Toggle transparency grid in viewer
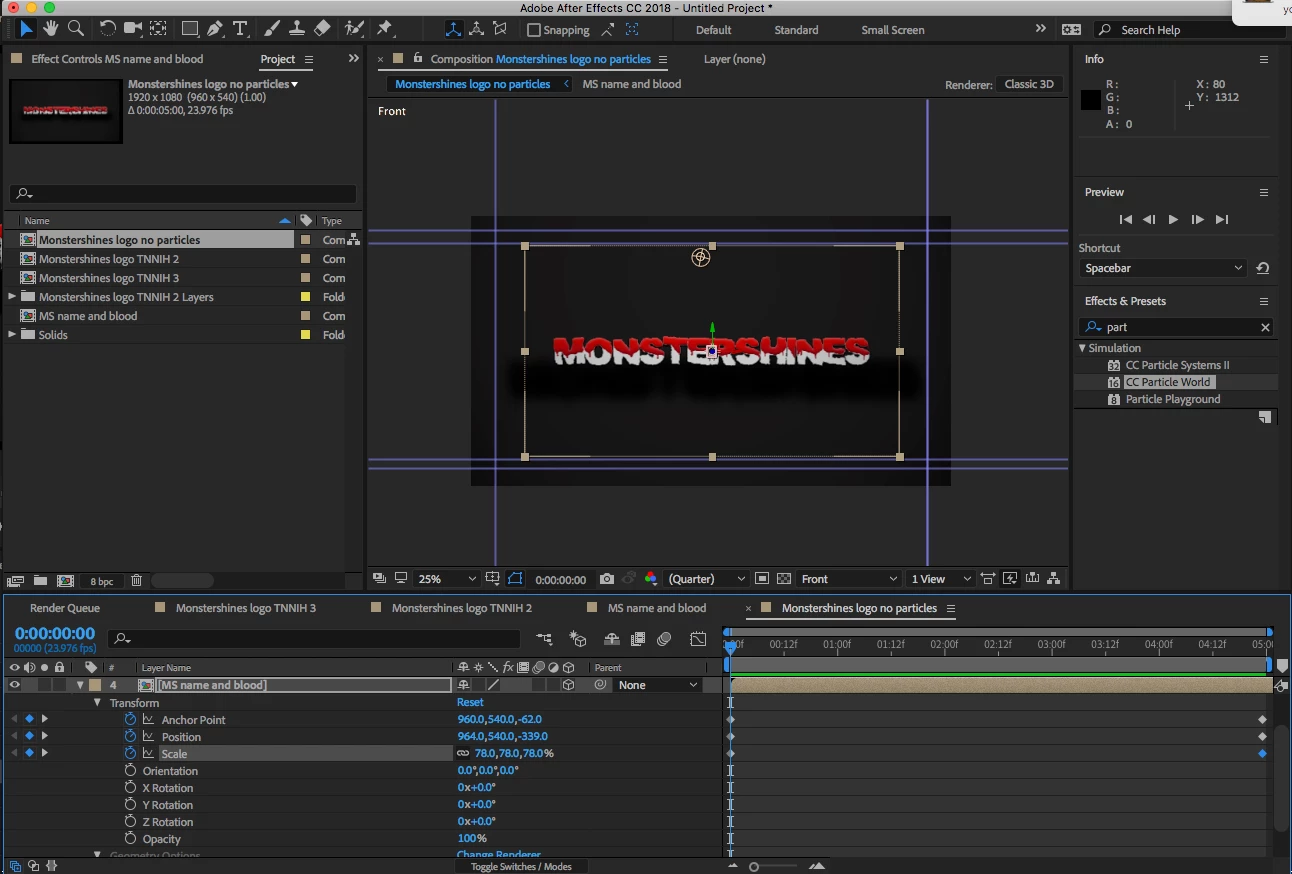The width and height of the screenshot is (1292, 874). [783, 579]
